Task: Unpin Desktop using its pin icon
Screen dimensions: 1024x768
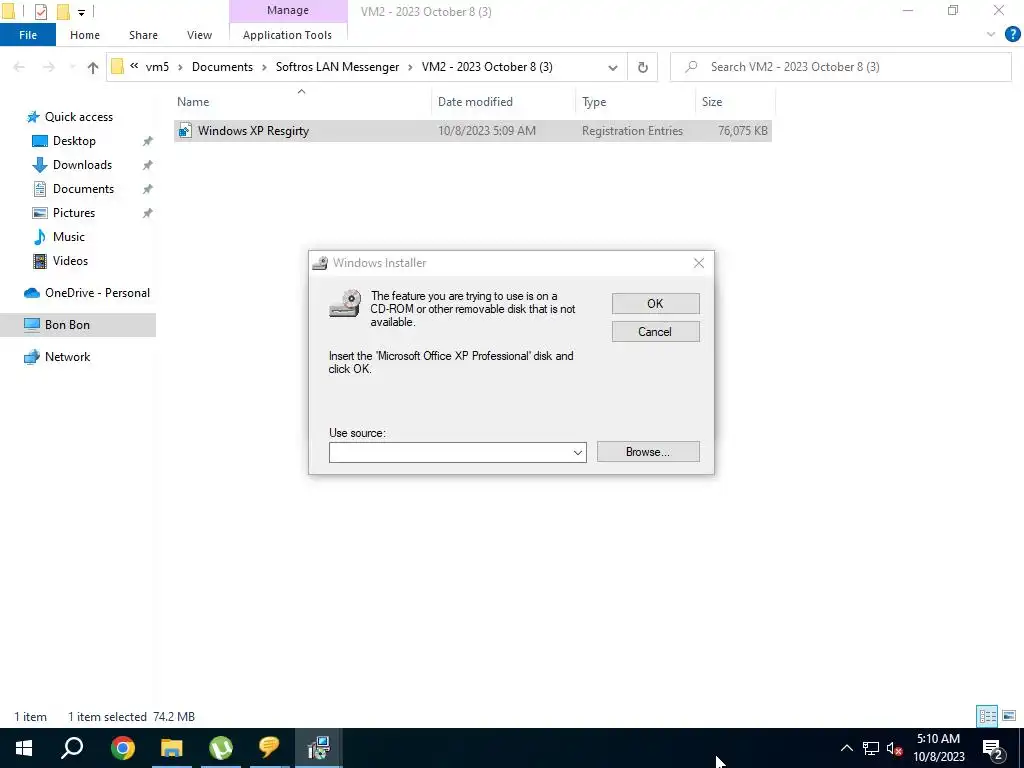Action: tap(148, 141)
